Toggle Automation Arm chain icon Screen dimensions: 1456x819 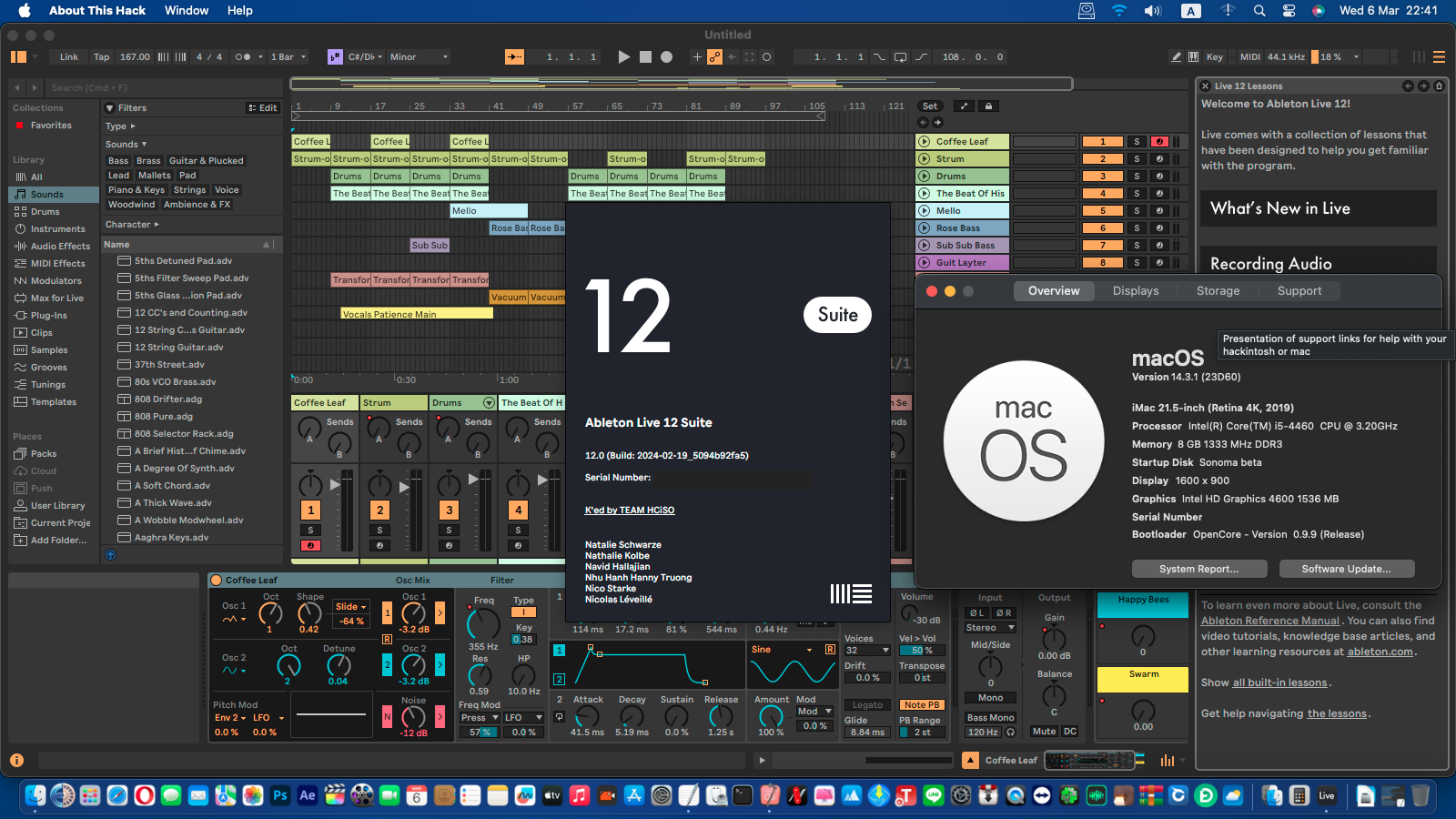pos(715,56)
